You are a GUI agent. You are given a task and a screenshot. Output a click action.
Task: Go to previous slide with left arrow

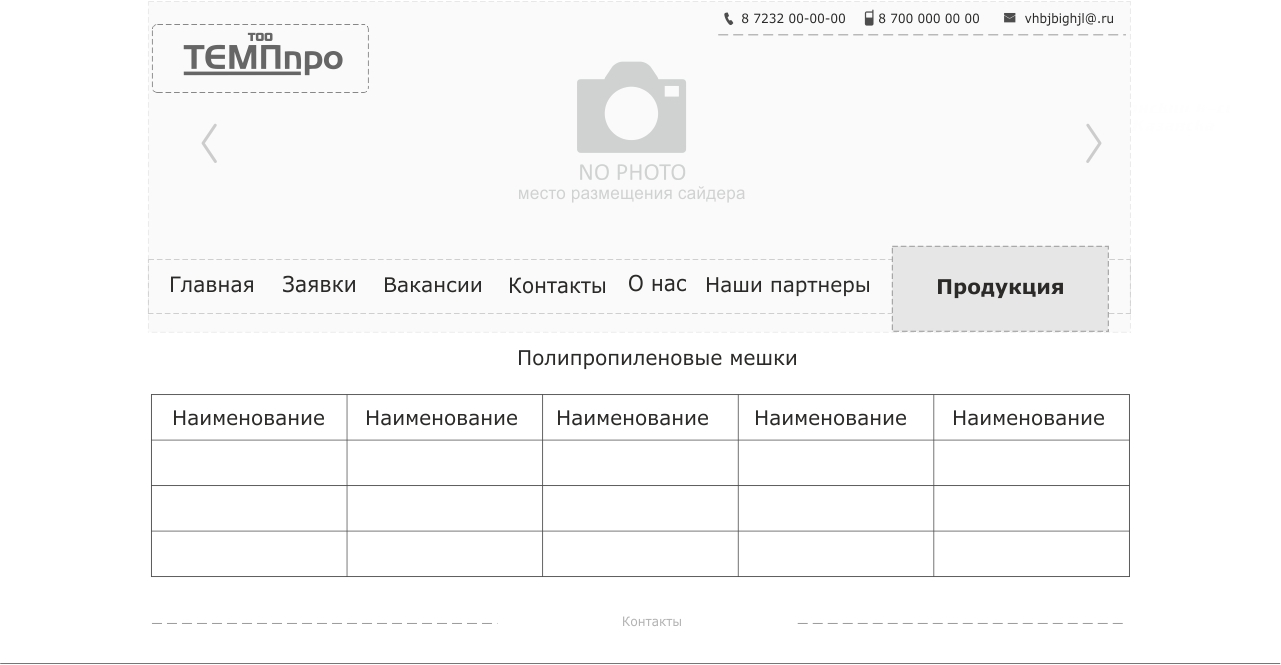[x=209, y=143]
